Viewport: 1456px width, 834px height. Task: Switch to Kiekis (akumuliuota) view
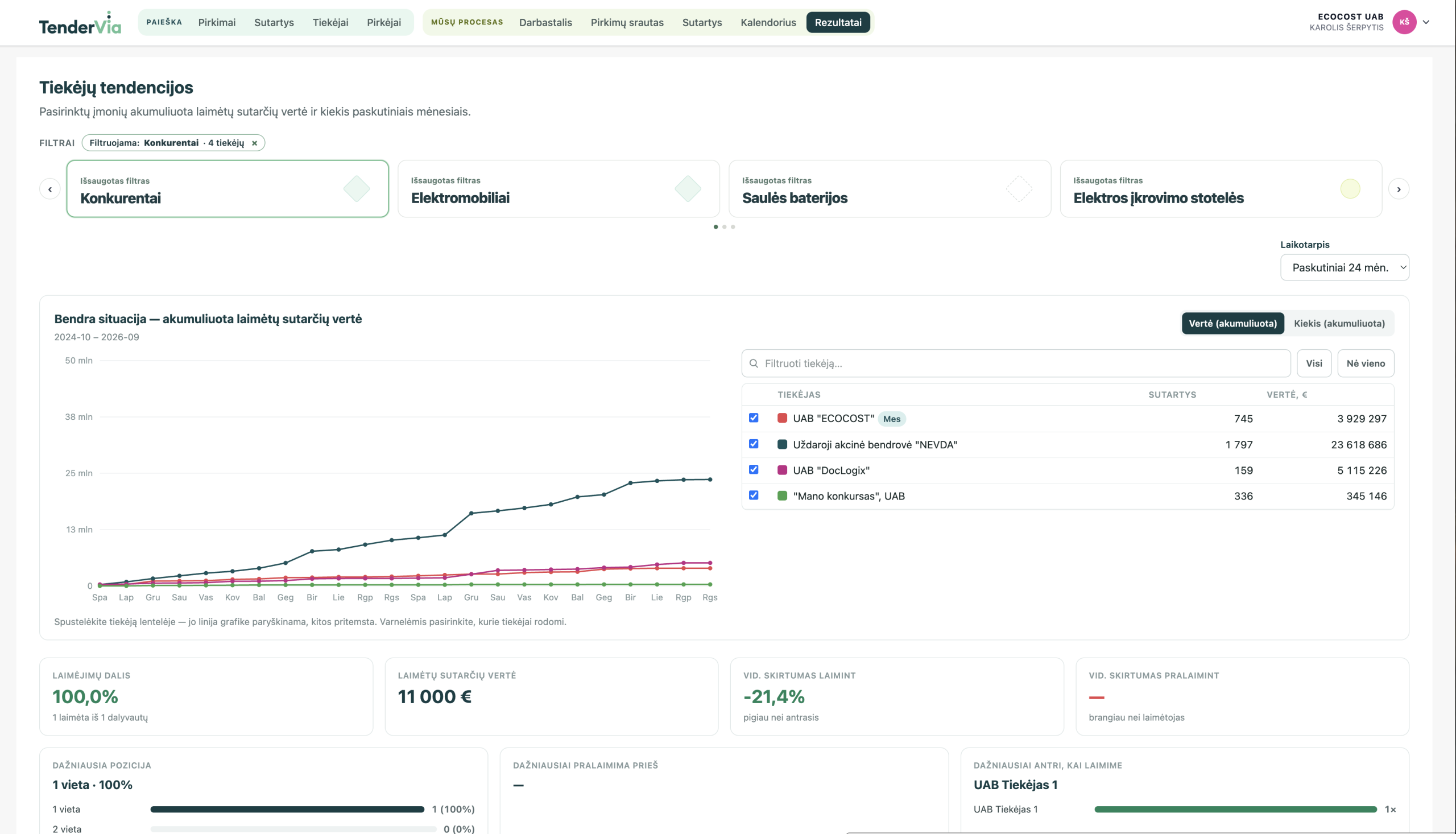[1339, 324]
